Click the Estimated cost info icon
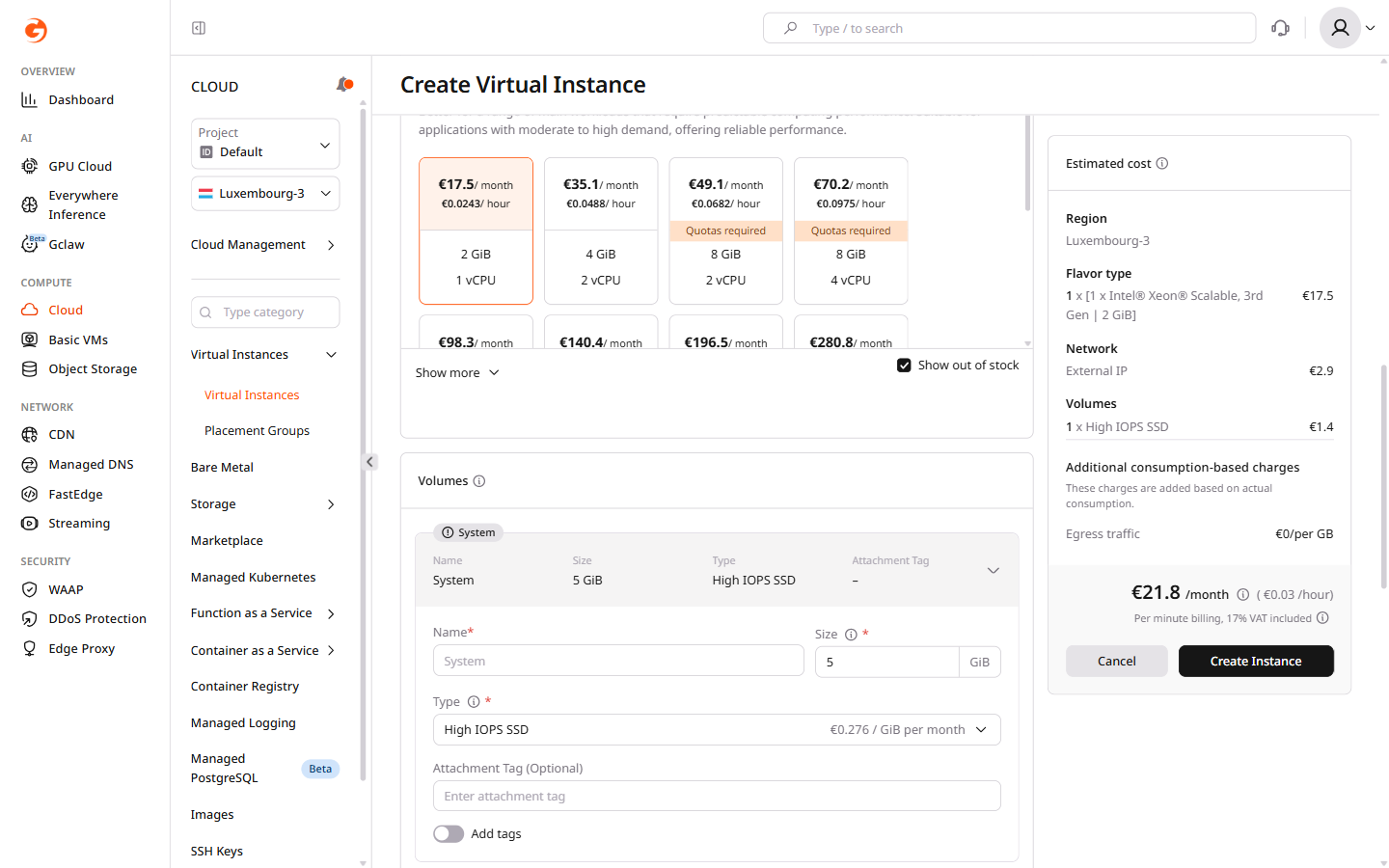The width and height of the screenshot is (1389, 868). (1162, 163)
